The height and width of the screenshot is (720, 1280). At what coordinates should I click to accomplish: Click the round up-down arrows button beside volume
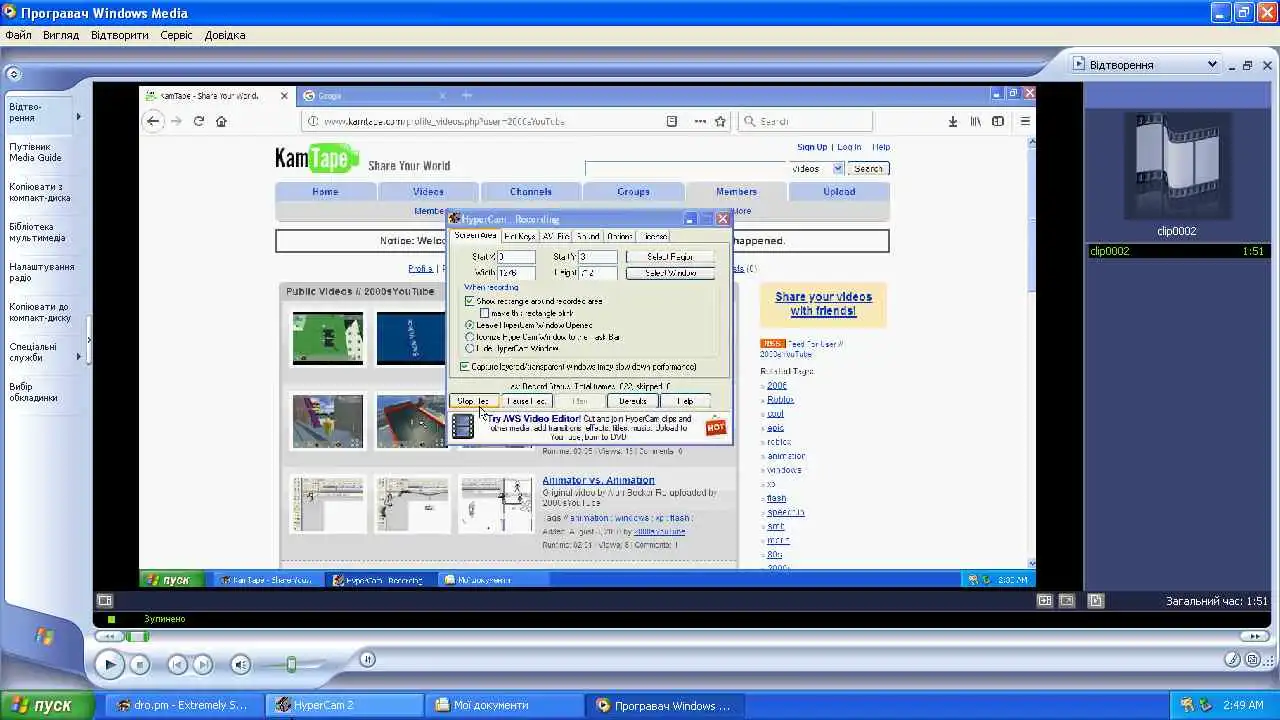pyautogui.click(x=368, y=659)
